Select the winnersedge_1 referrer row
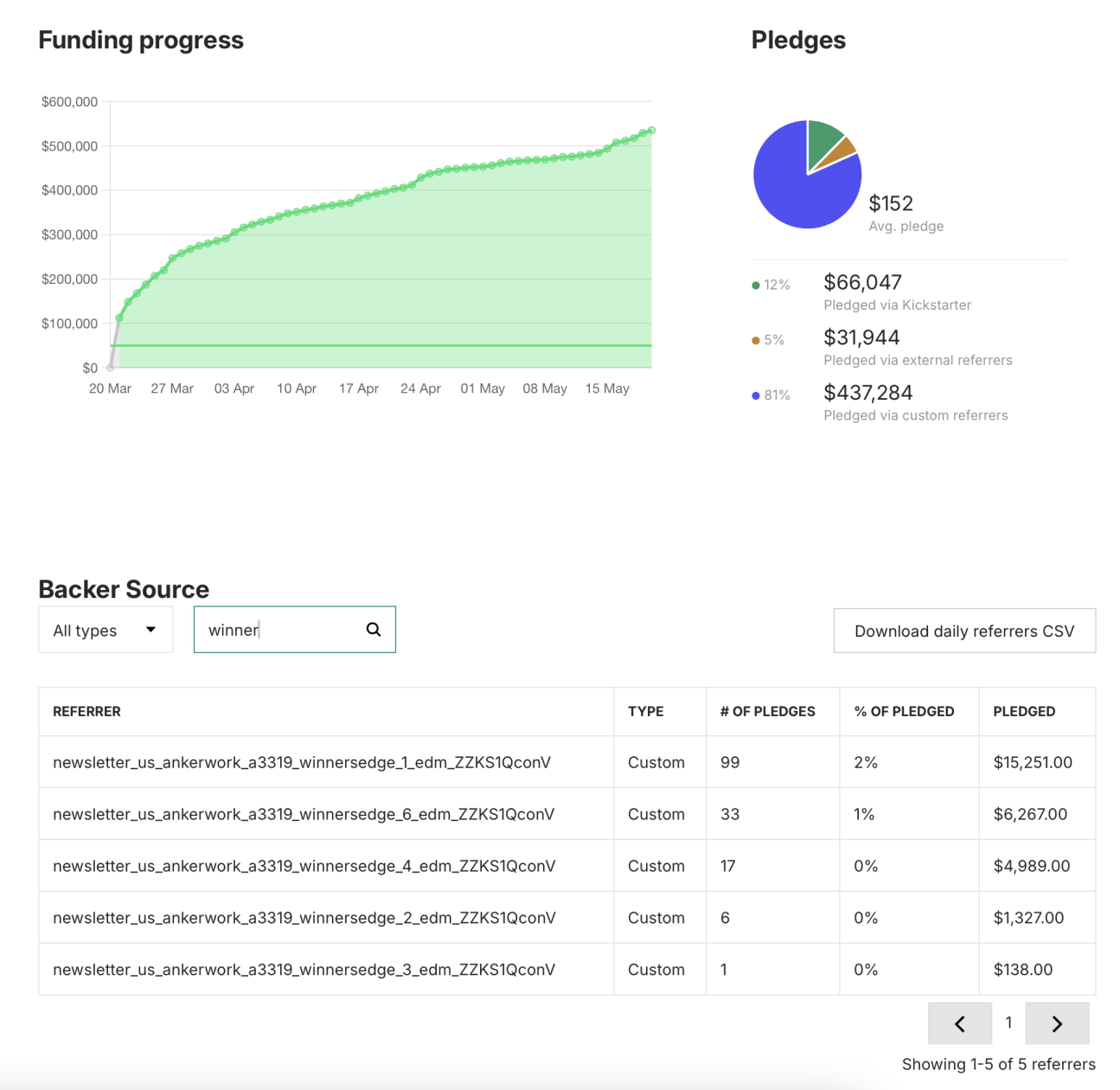Image resolution: width=1120 pixels, height=1090 pixels. [x=301, y=762]
